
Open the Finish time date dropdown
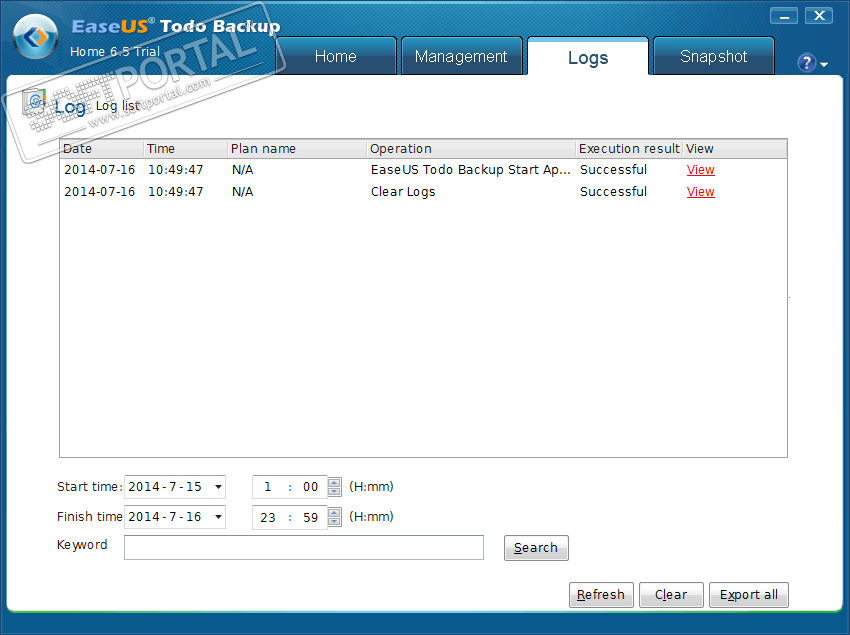tap(218, 517)
